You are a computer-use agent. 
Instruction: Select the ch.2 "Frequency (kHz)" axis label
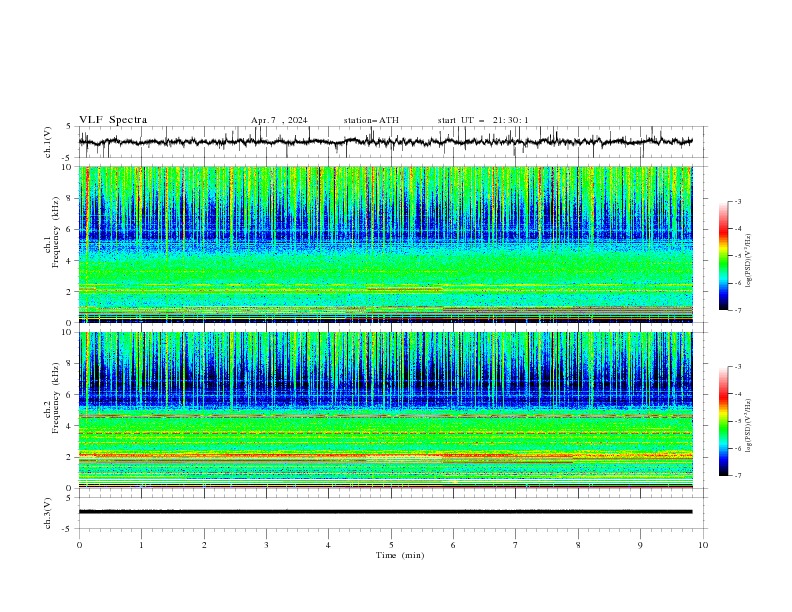click(56, 398)
